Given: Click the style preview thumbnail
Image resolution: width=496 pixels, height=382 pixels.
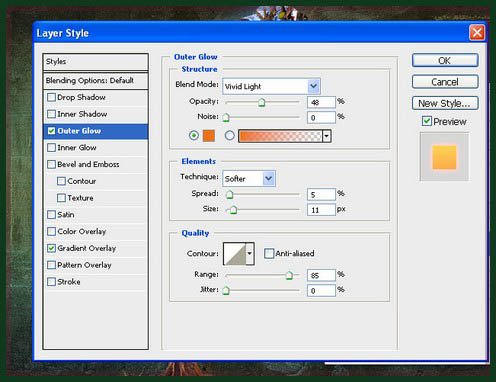Looking at the screenshot, I should 444,157.
